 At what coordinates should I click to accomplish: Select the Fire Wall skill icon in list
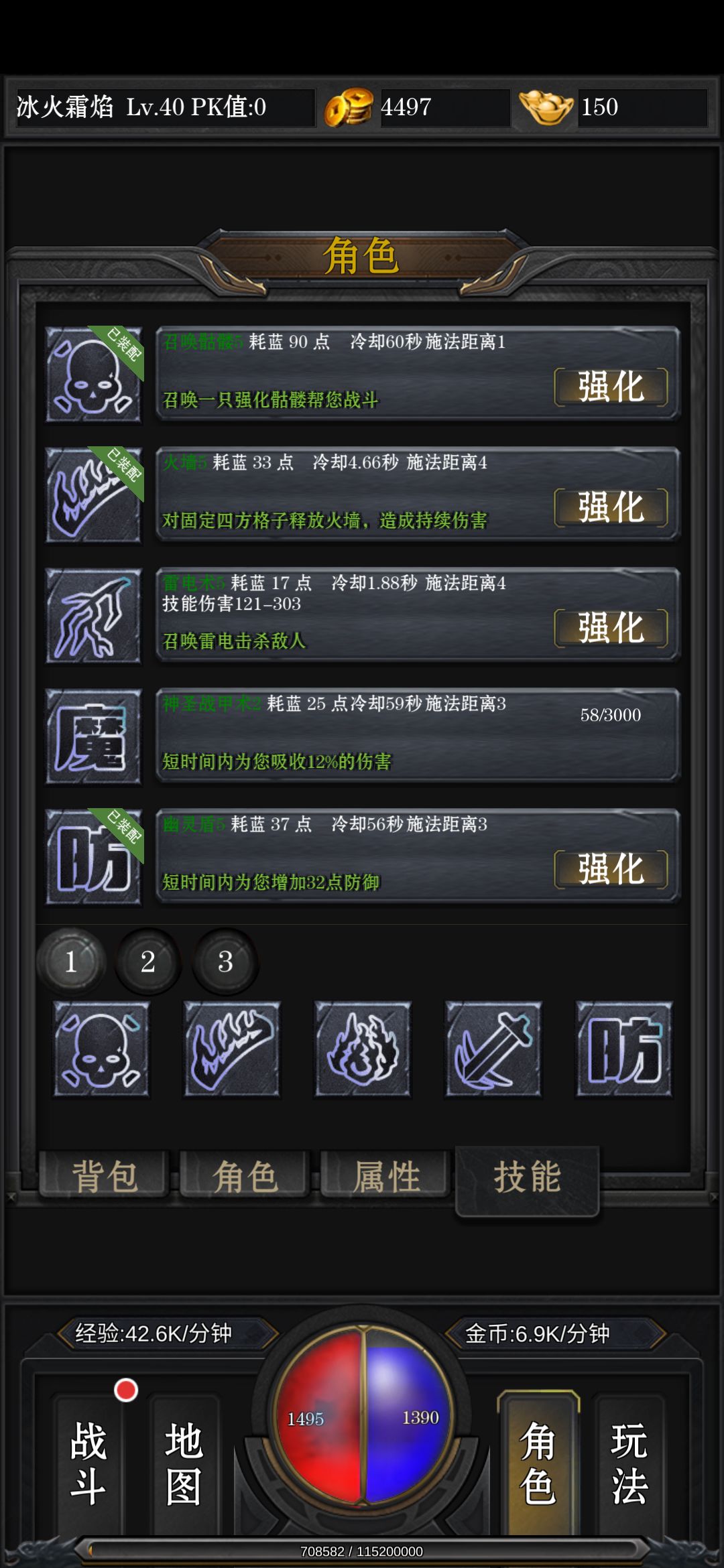click(x=94, y=495)
